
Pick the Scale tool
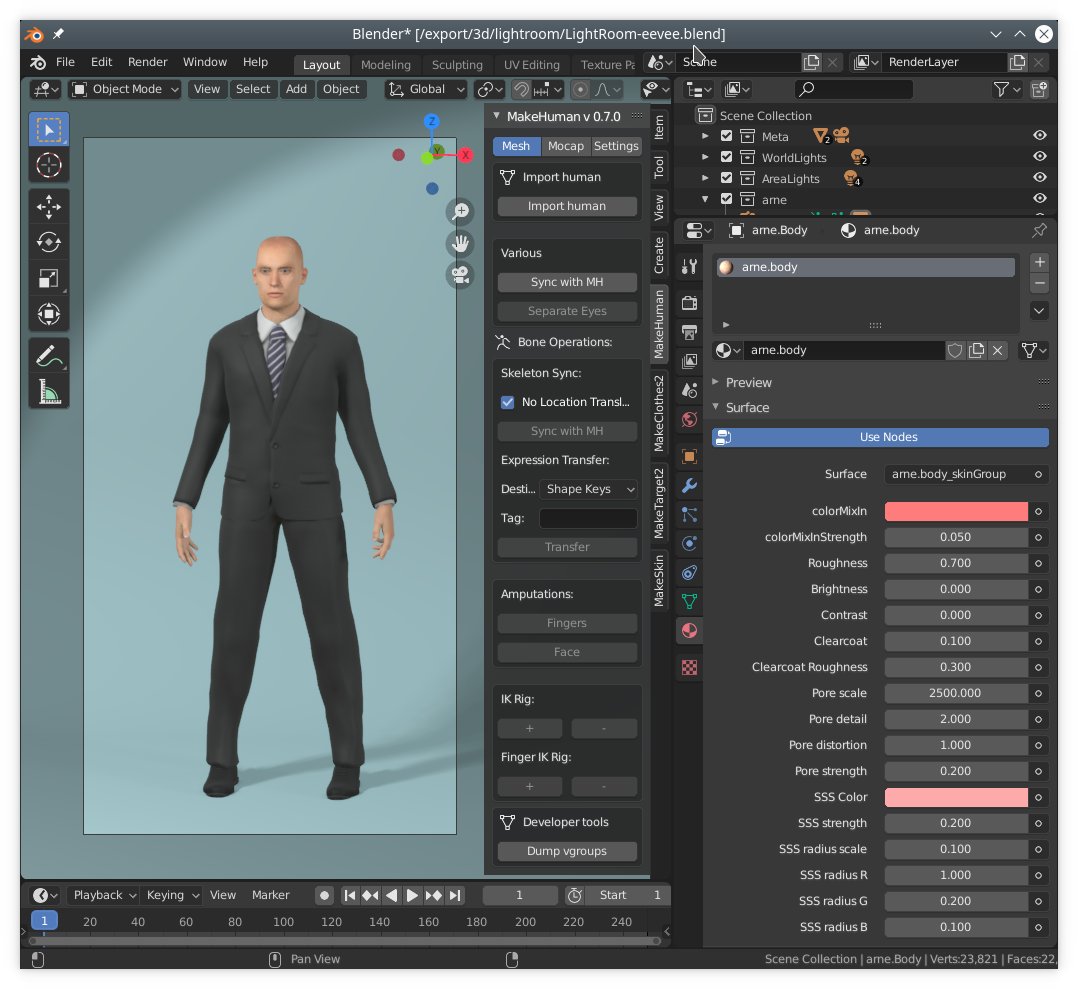pos(49,278)
